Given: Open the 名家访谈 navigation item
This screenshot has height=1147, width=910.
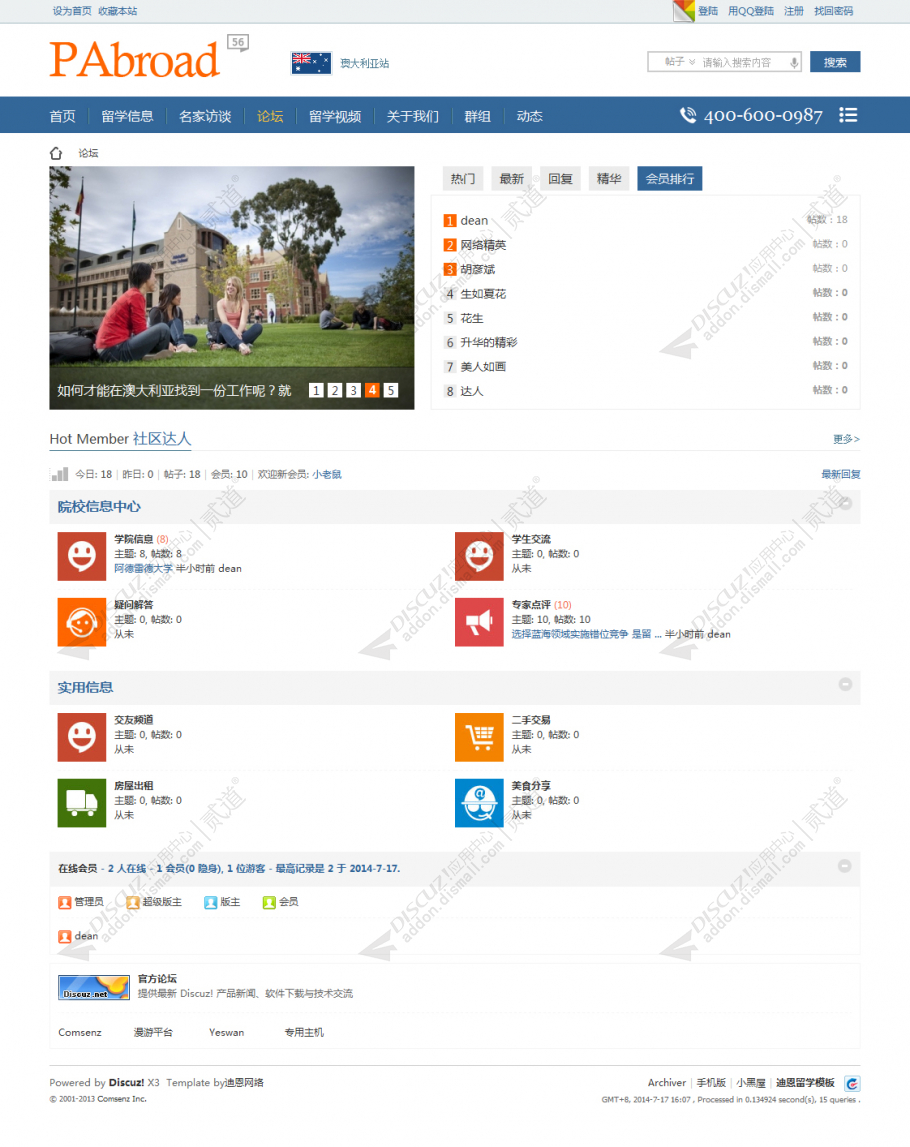Looking at the screenshot, I should [x=205, y=116].
